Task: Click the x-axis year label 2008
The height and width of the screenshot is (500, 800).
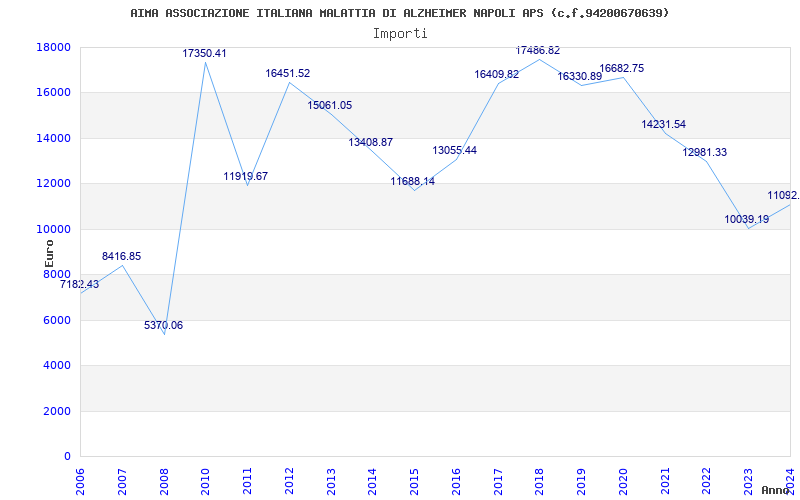Action: click(164, 482)
